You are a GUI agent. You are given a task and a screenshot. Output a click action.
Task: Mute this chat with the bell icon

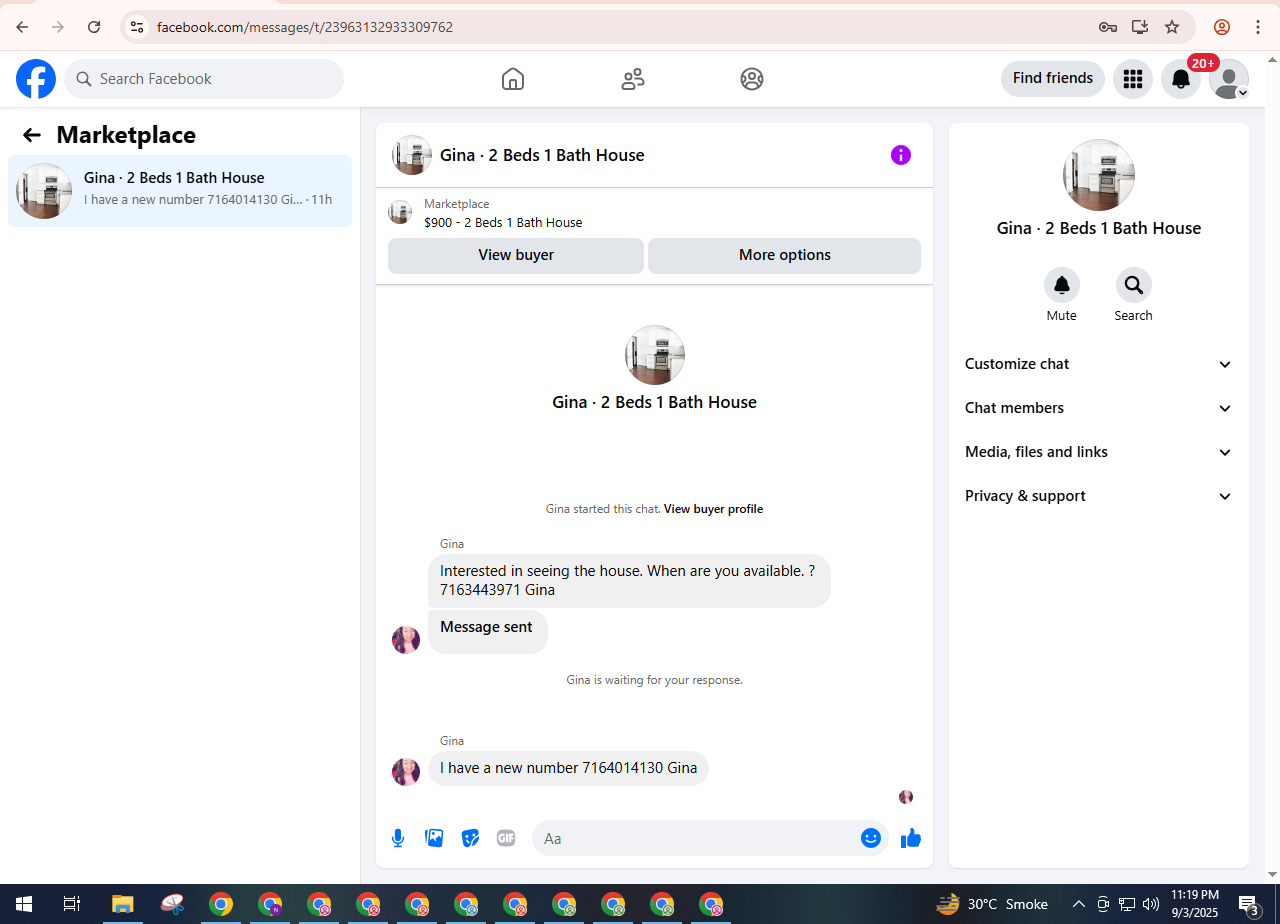(1062, 285)
